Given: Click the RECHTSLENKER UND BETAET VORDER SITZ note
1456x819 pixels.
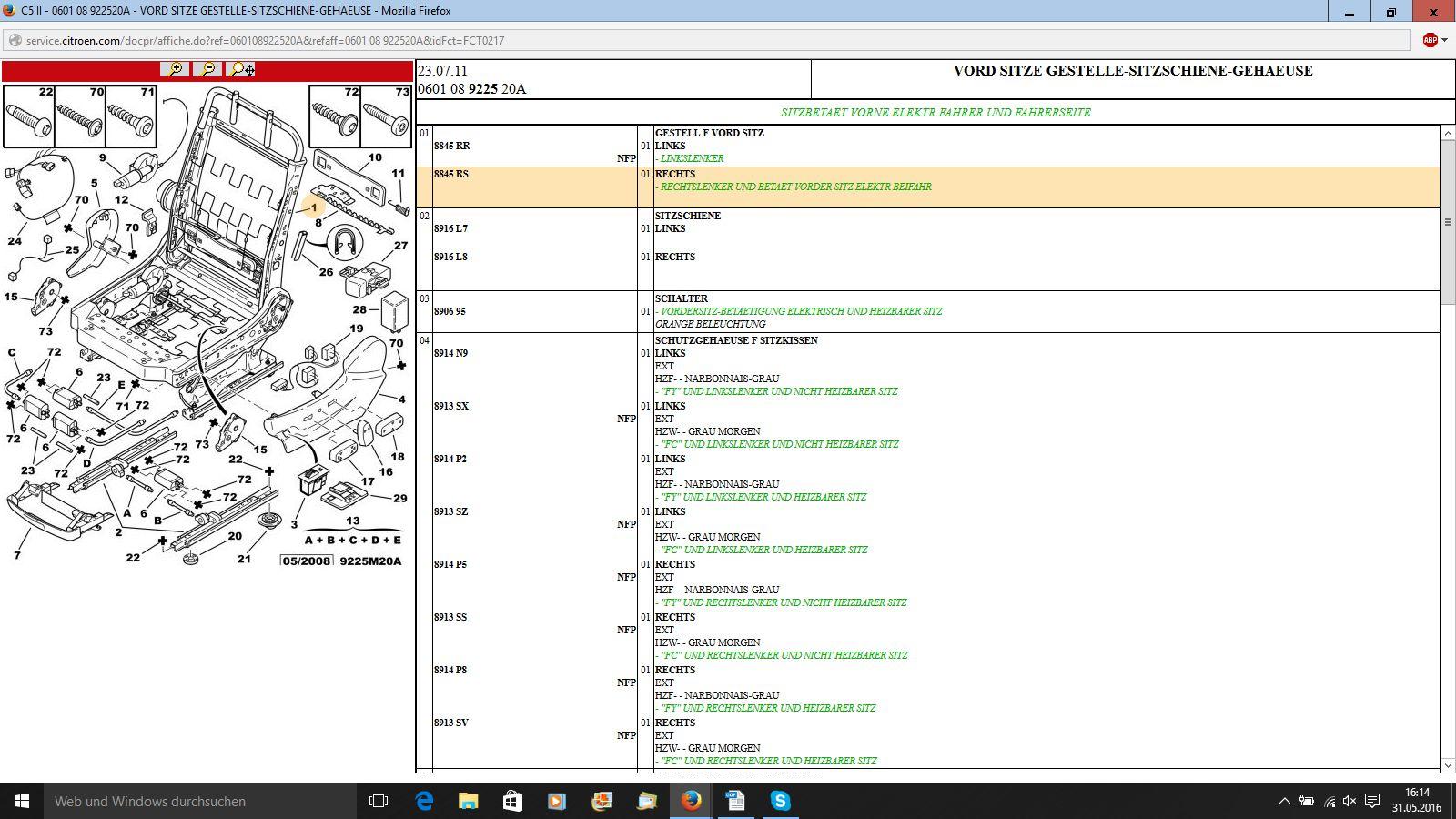Looking at the screenshot, I should (x=794, y=187).
